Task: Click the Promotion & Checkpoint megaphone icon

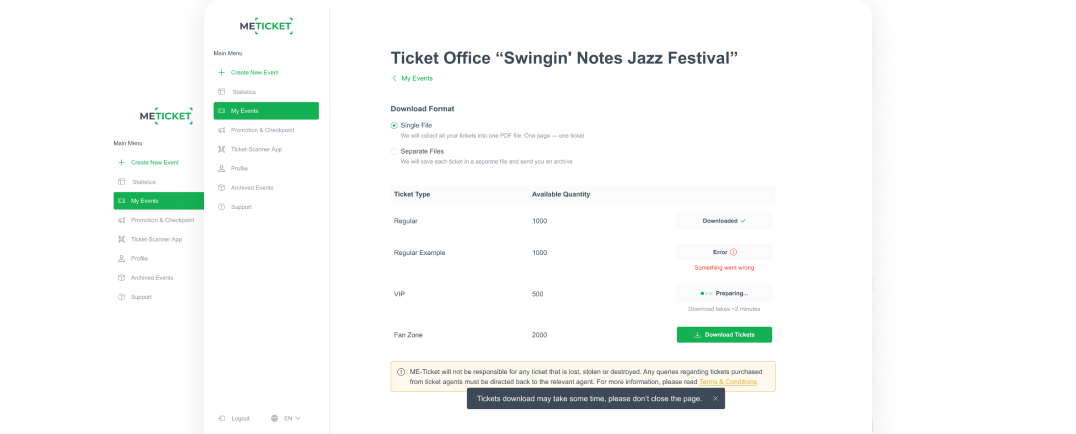Action: click(x=221, y=130)
